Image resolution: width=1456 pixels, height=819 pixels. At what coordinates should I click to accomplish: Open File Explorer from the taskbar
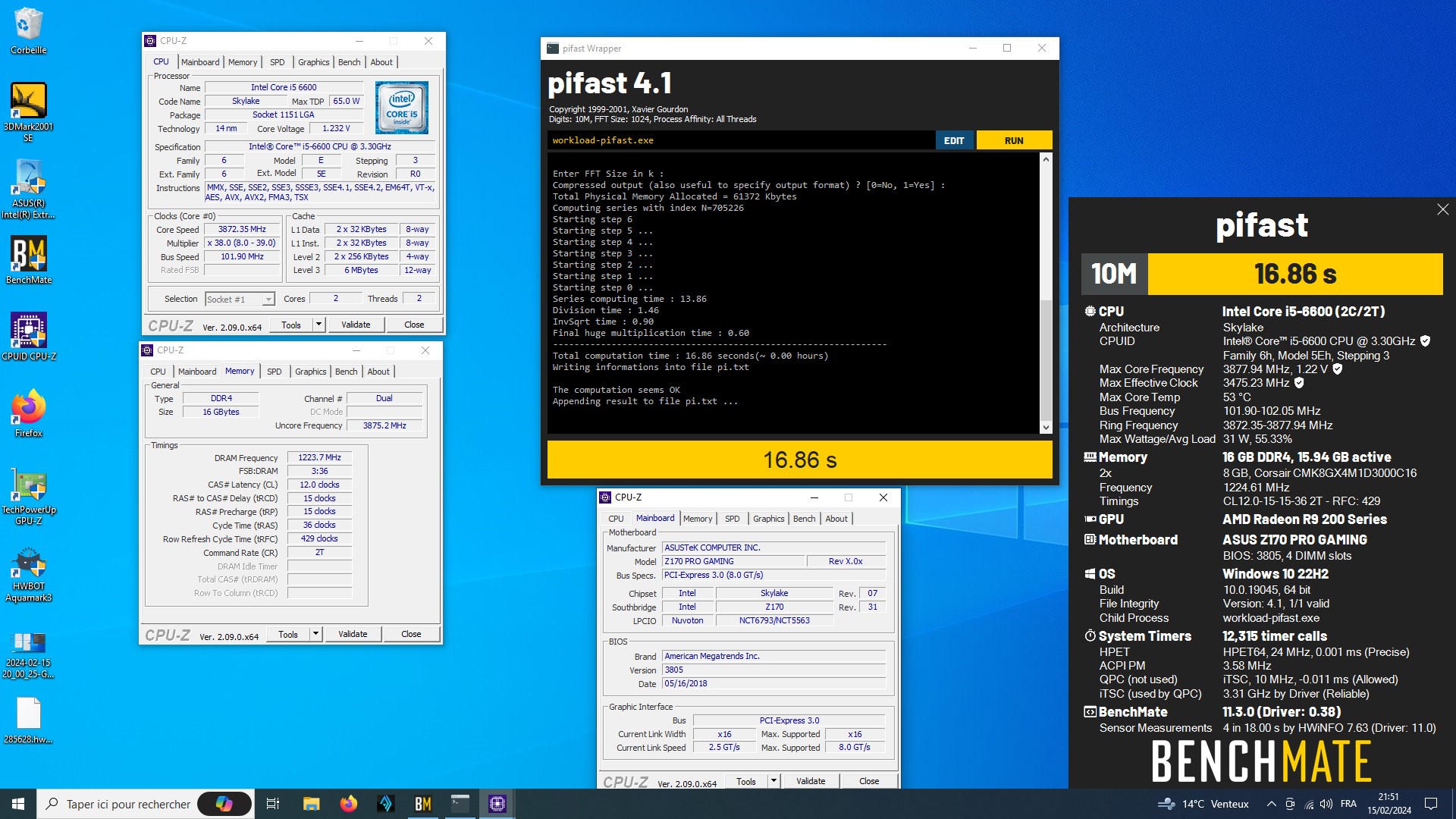click(x=311, y=804)
